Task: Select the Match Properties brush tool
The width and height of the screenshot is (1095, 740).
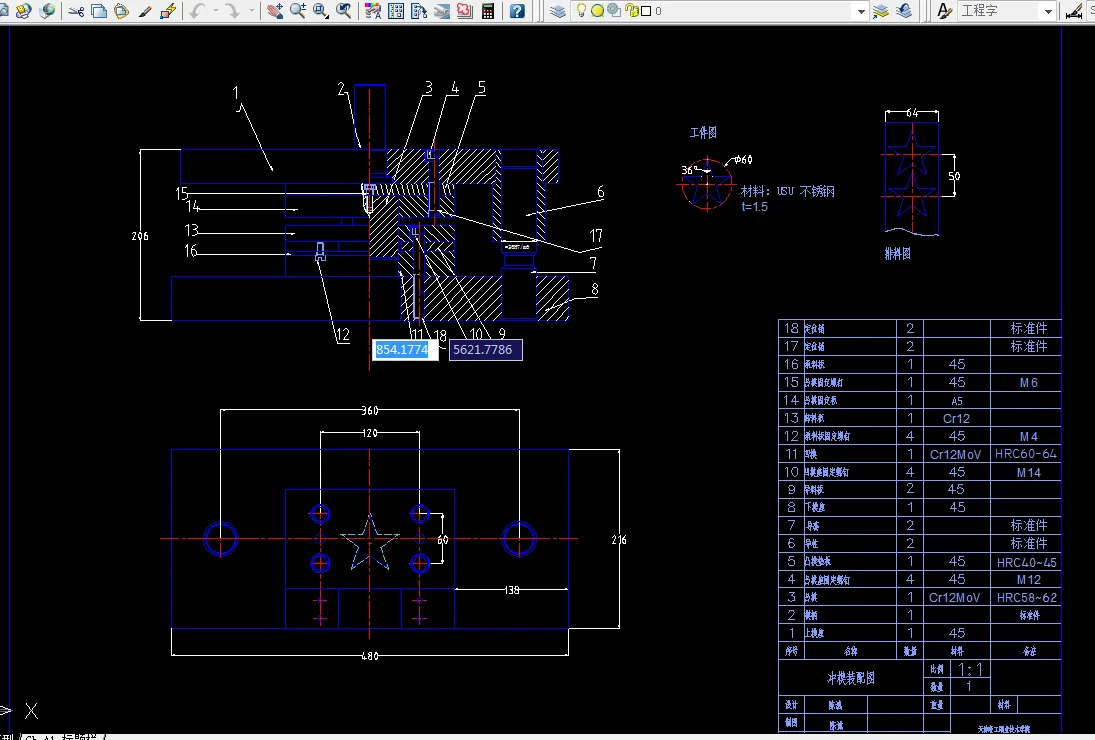Action: (x=145, y=12)
